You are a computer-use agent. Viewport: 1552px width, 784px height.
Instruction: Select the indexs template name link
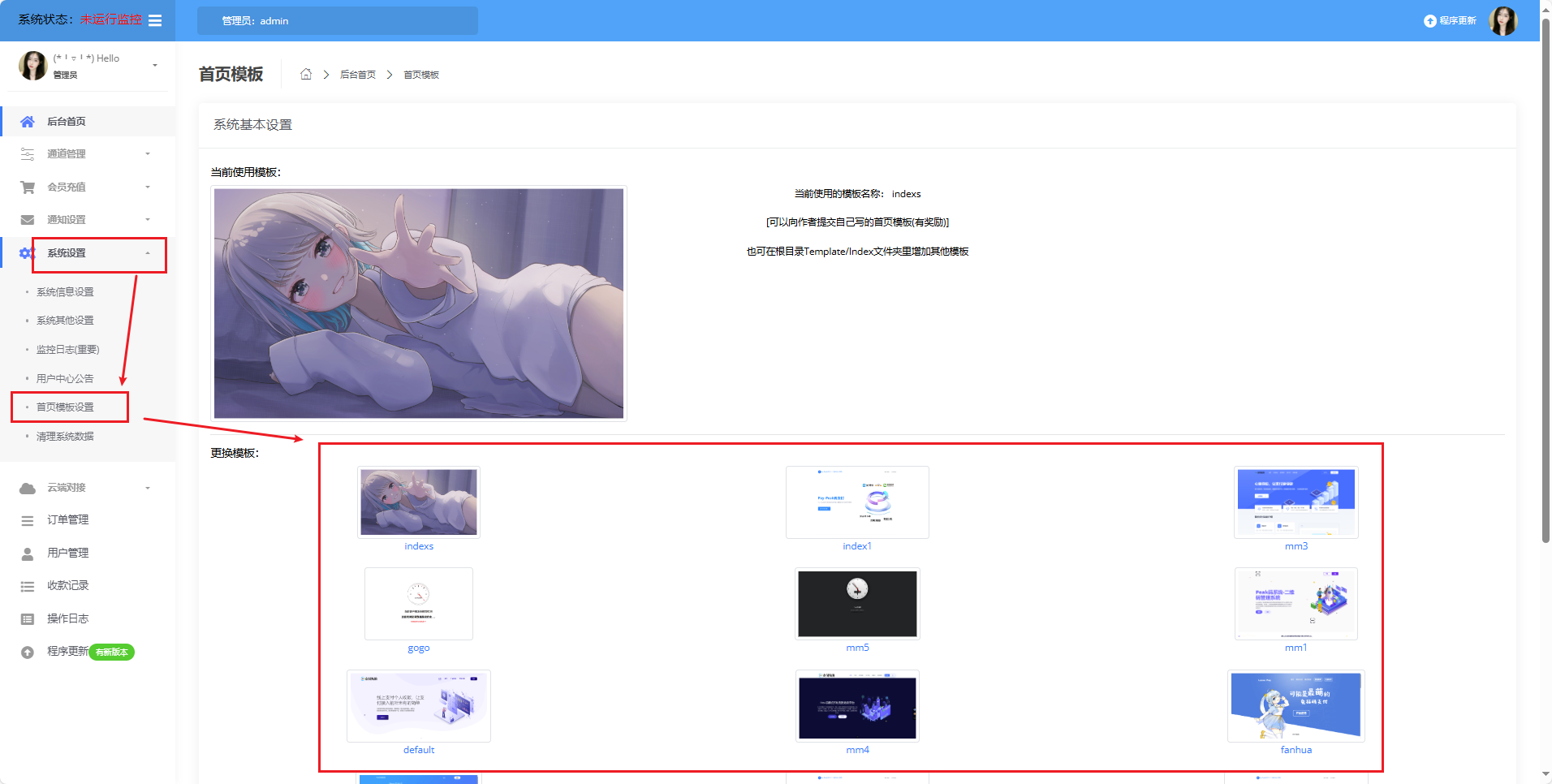(x=419, y=546)
